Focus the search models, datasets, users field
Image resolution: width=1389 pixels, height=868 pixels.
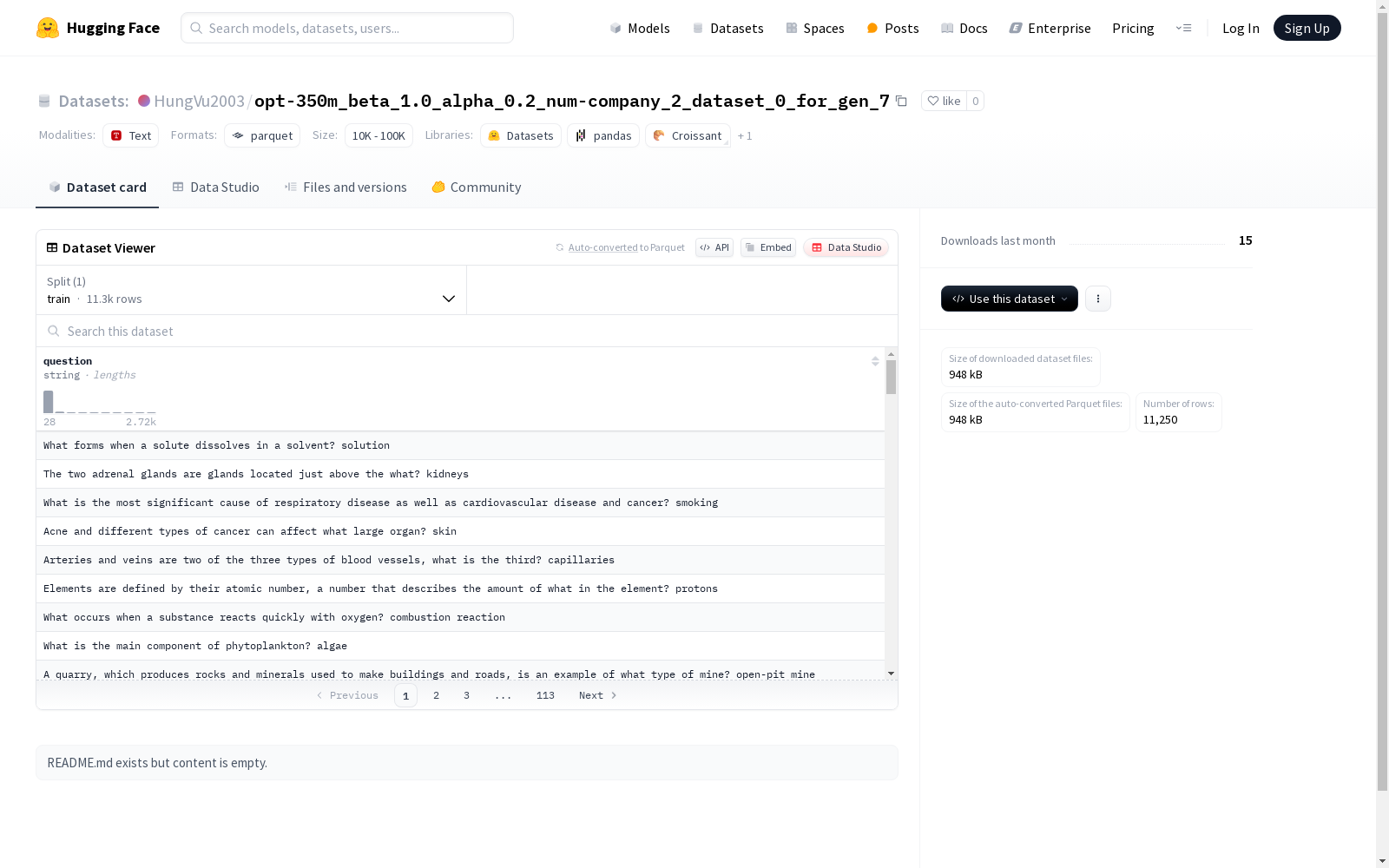347,28
